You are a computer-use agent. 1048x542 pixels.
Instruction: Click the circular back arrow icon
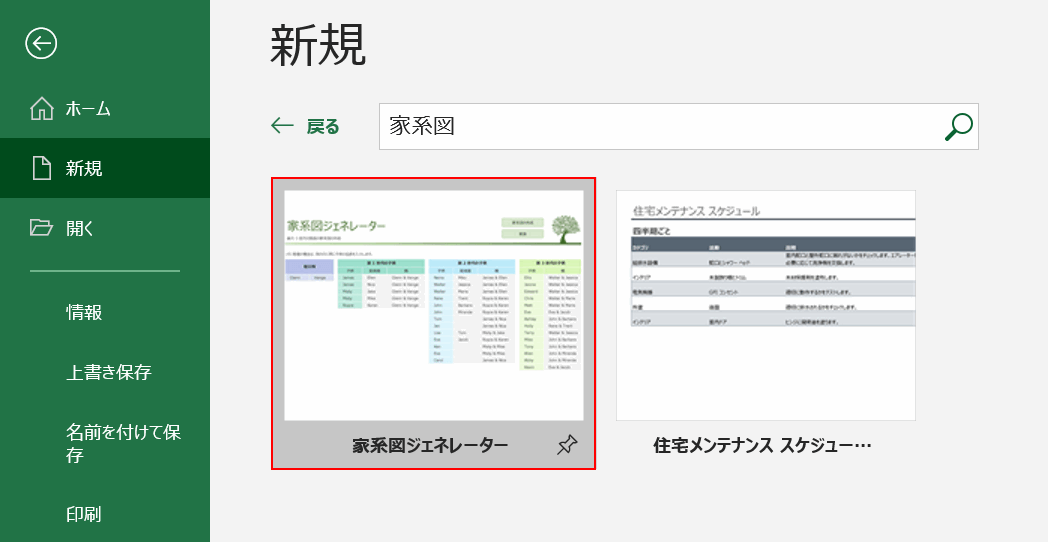point(41,43)
